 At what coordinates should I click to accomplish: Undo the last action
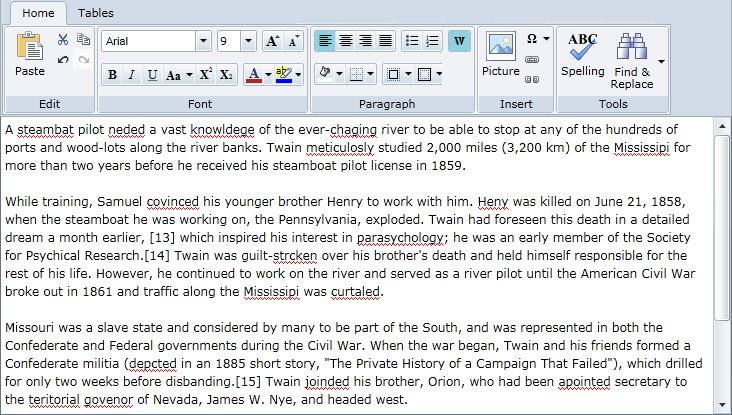(63, 60)
